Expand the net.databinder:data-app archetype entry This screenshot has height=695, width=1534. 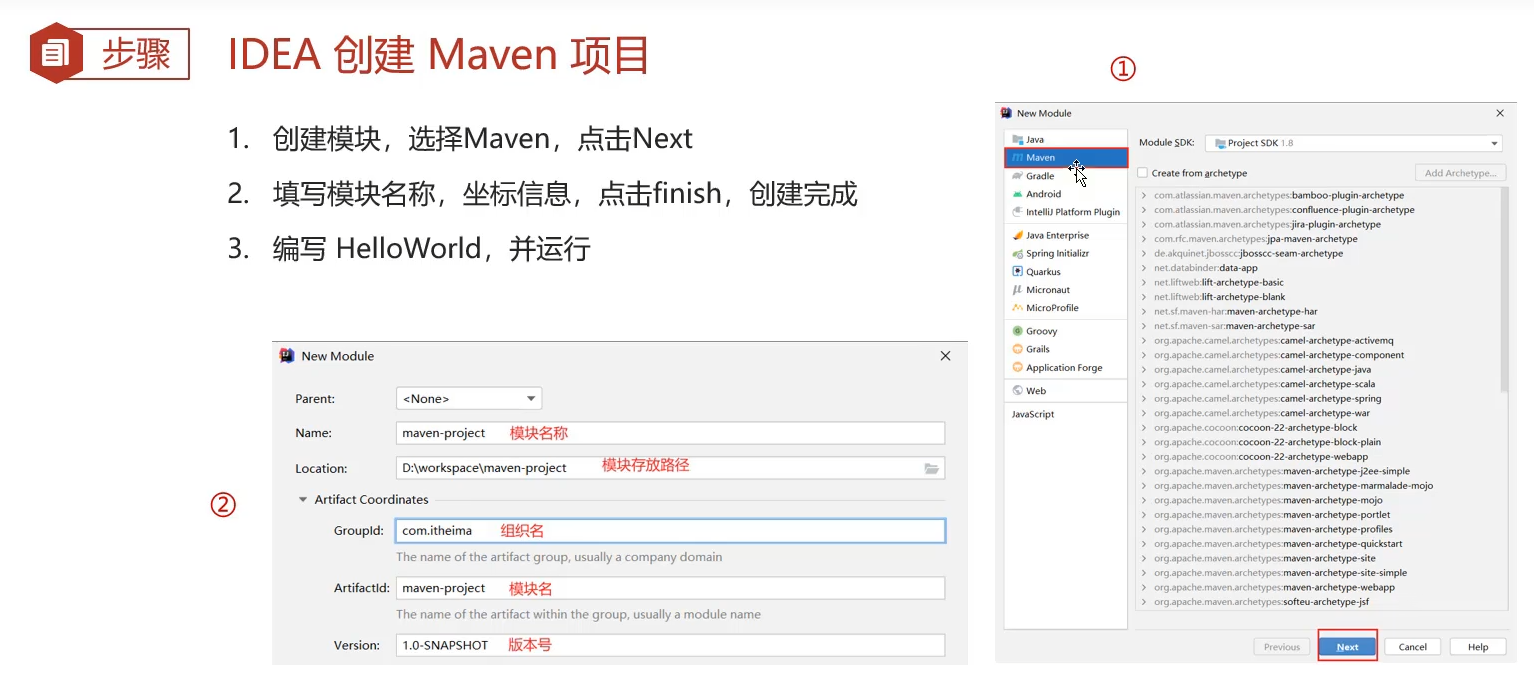[1145, 267]
